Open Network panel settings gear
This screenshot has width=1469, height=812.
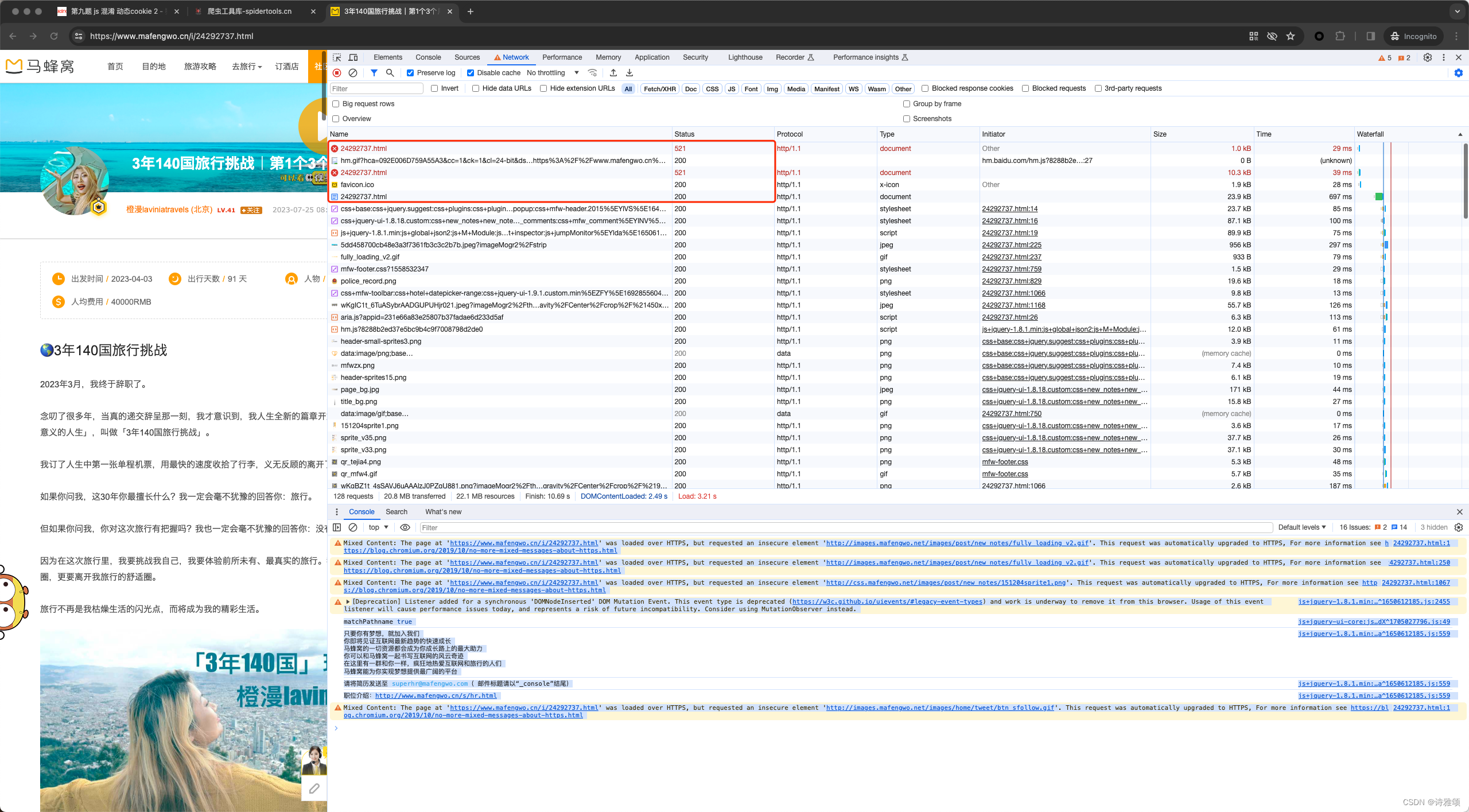pos(1459,73)
